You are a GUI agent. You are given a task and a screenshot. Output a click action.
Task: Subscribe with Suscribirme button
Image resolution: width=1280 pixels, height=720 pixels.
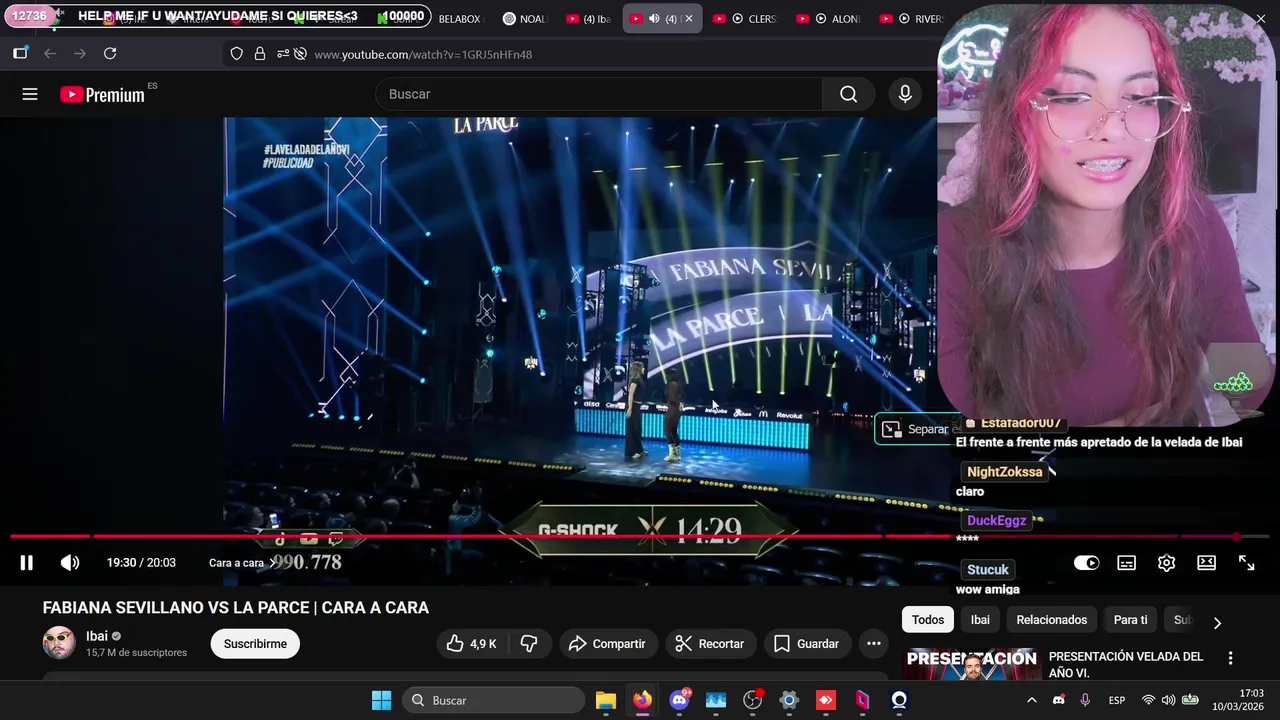tap(255, 644)
